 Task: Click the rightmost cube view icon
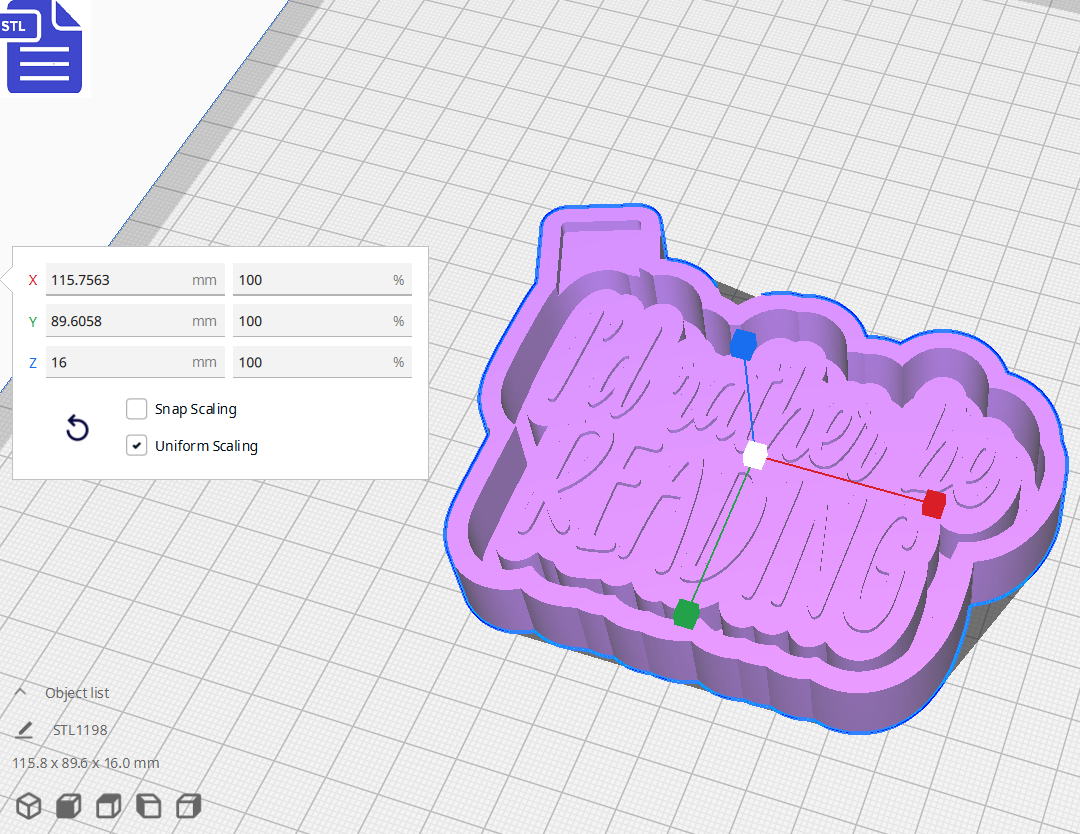(x=188, y=806)
